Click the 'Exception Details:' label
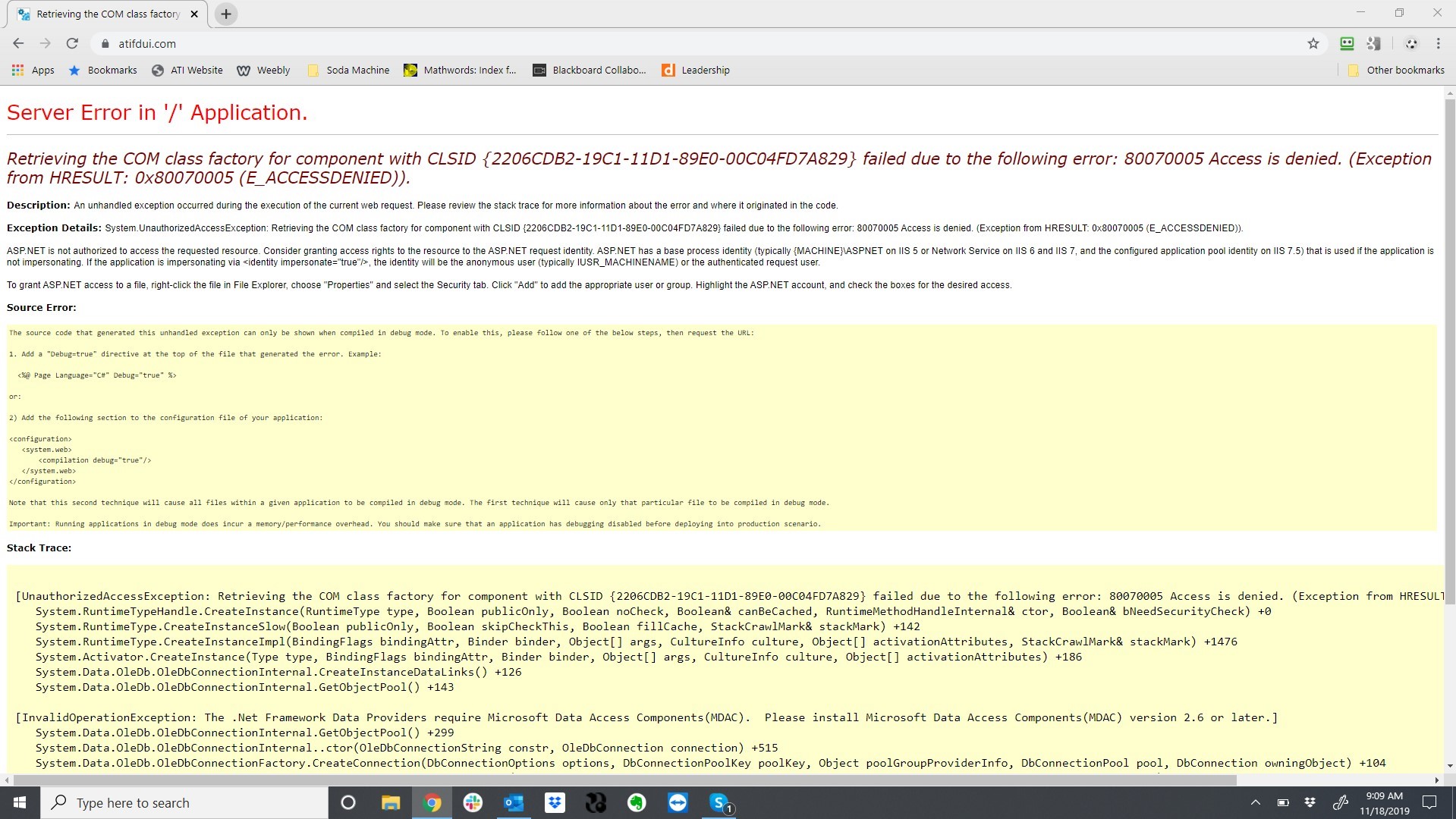This screenshot has width=1456, height=819. (x=54, y=228)
